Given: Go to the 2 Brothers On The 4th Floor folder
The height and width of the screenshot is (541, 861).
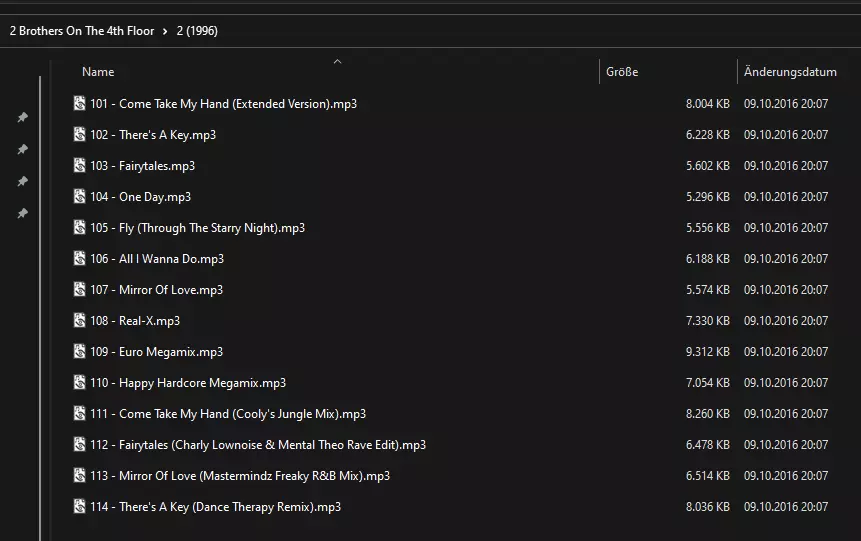Looking at the screenshot, I should click(x=82, y=31).
